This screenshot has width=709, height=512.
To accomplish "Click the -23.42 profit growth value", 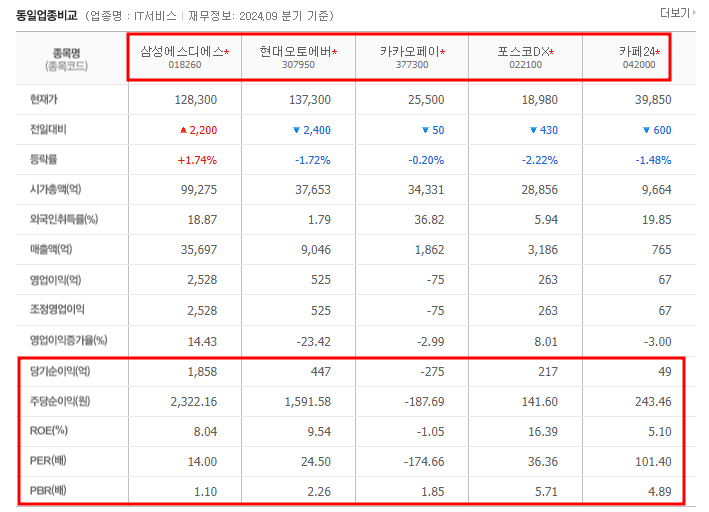I will click(x=313, y=341).
